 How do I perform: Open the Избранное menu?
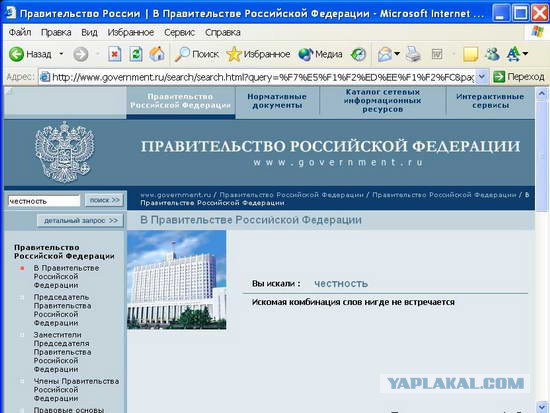click(x=130, y=32)
